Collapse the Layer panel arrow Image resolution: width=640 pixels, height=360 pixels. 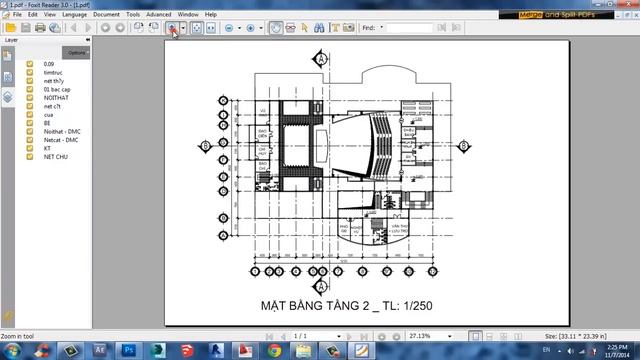coord(87,40)
